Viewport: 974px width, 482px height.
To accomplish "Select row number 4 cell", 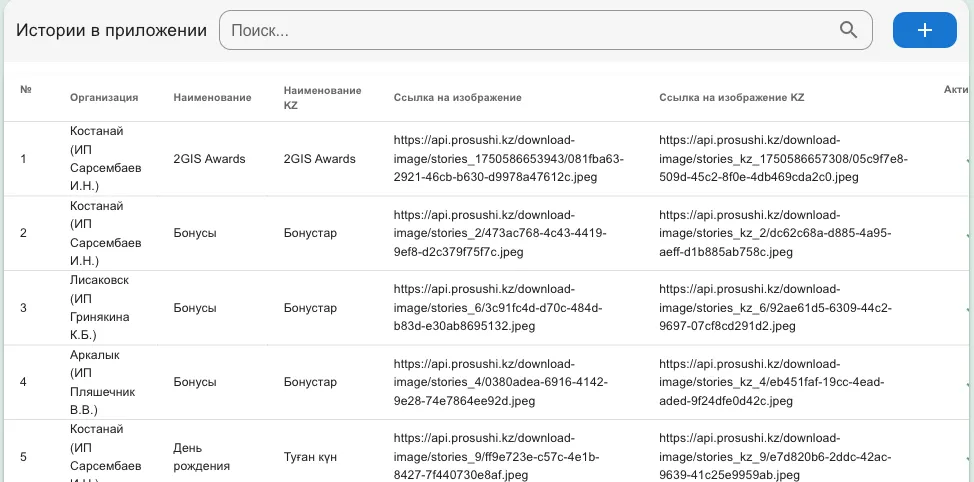I will click(x=23, y=383).
